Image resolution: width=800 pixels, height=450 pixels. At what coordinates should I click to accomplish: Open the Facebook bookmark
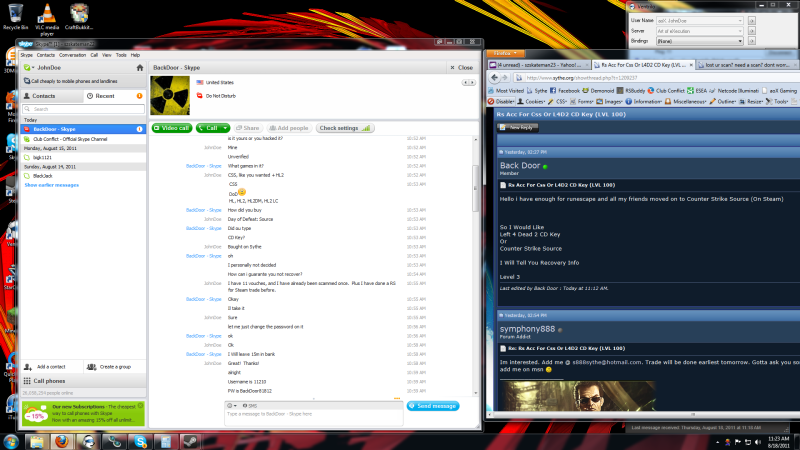click(565, 91)
